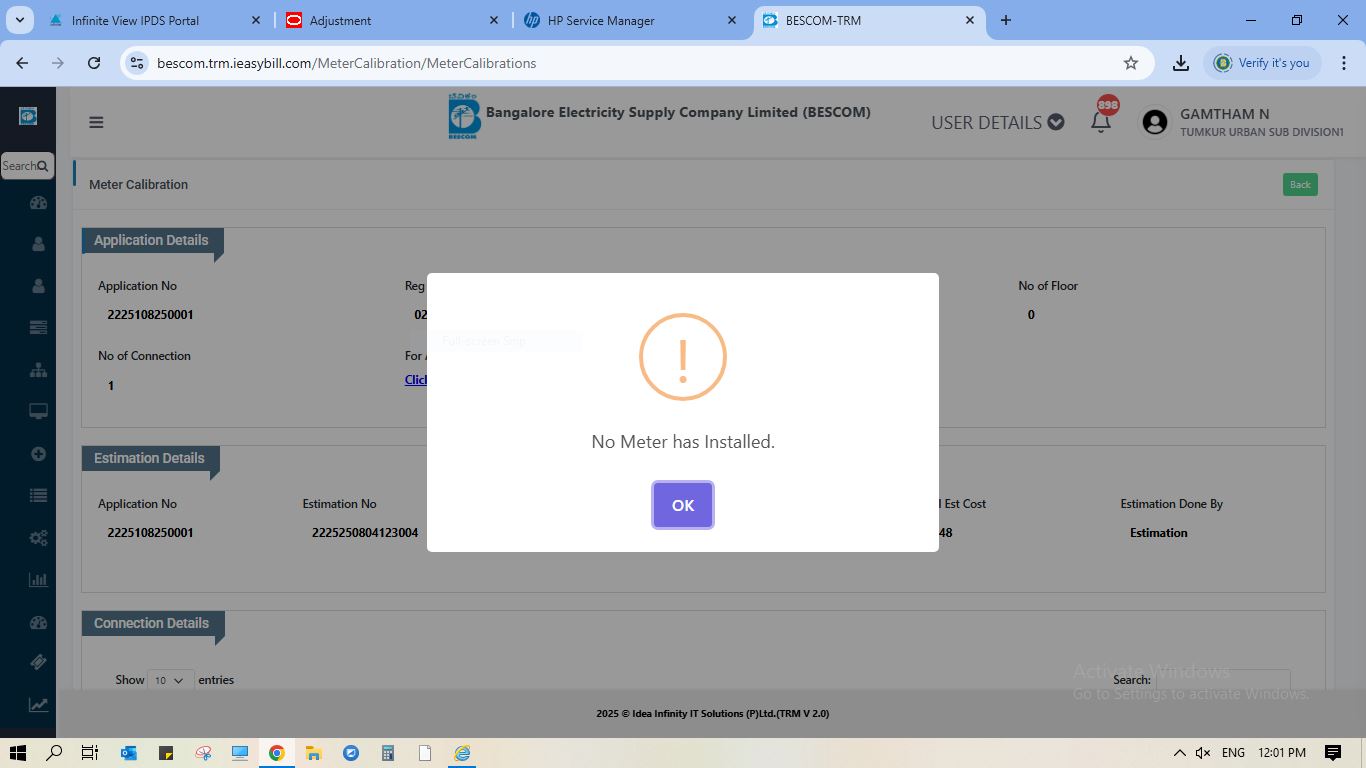The height and width of the screenshot is (768, 1366).
Task: Switch to Infinite View IPDS Portal tab
Action: point(135,20)
